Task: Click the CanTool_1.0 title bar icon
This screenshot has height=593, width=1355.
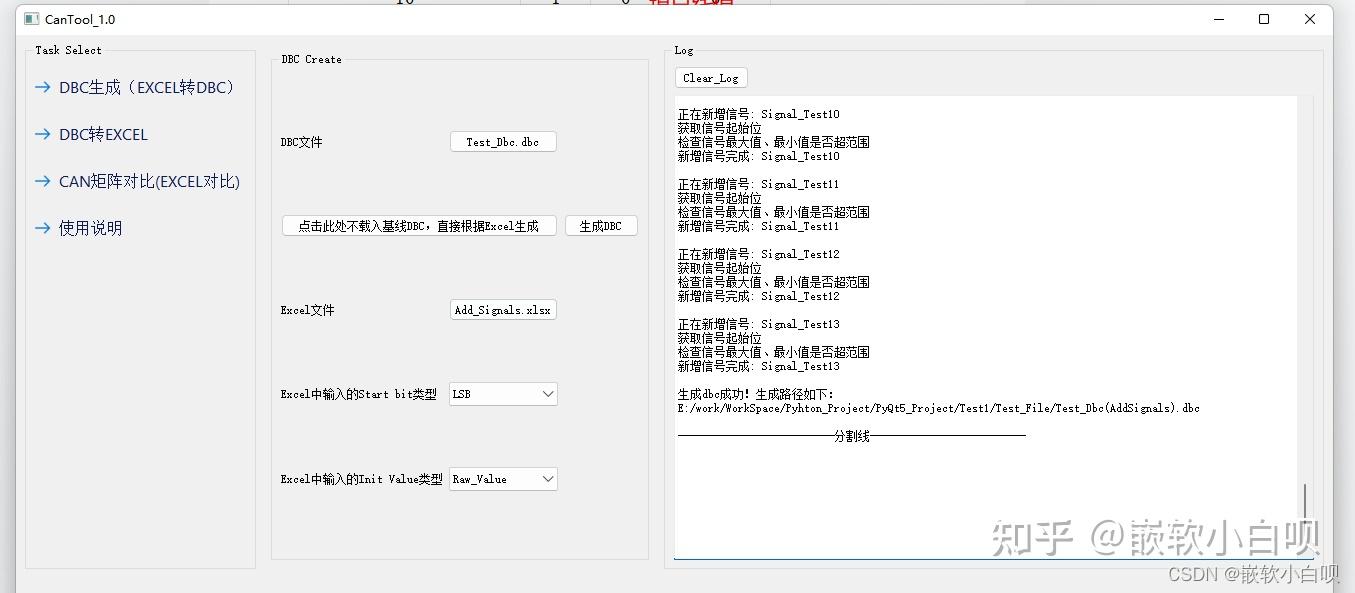Action: coord(30,18)
